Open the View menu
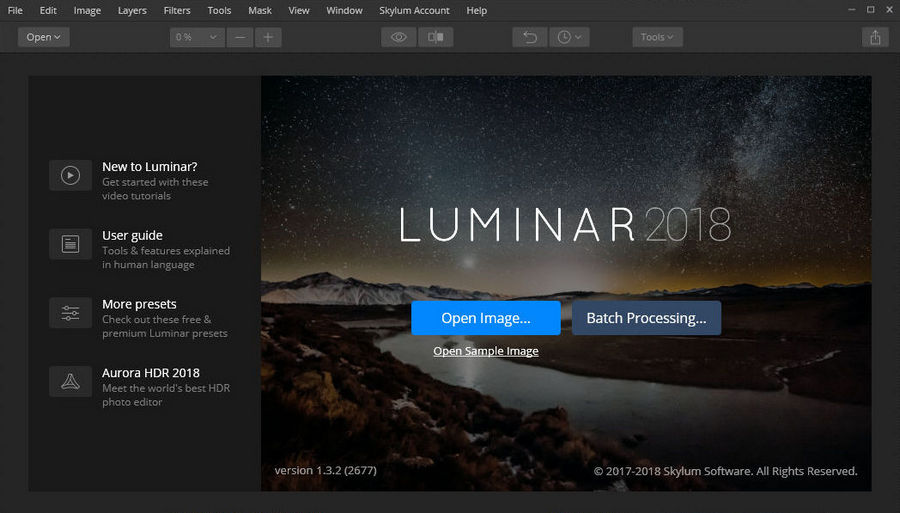 (x=299, y=10)
